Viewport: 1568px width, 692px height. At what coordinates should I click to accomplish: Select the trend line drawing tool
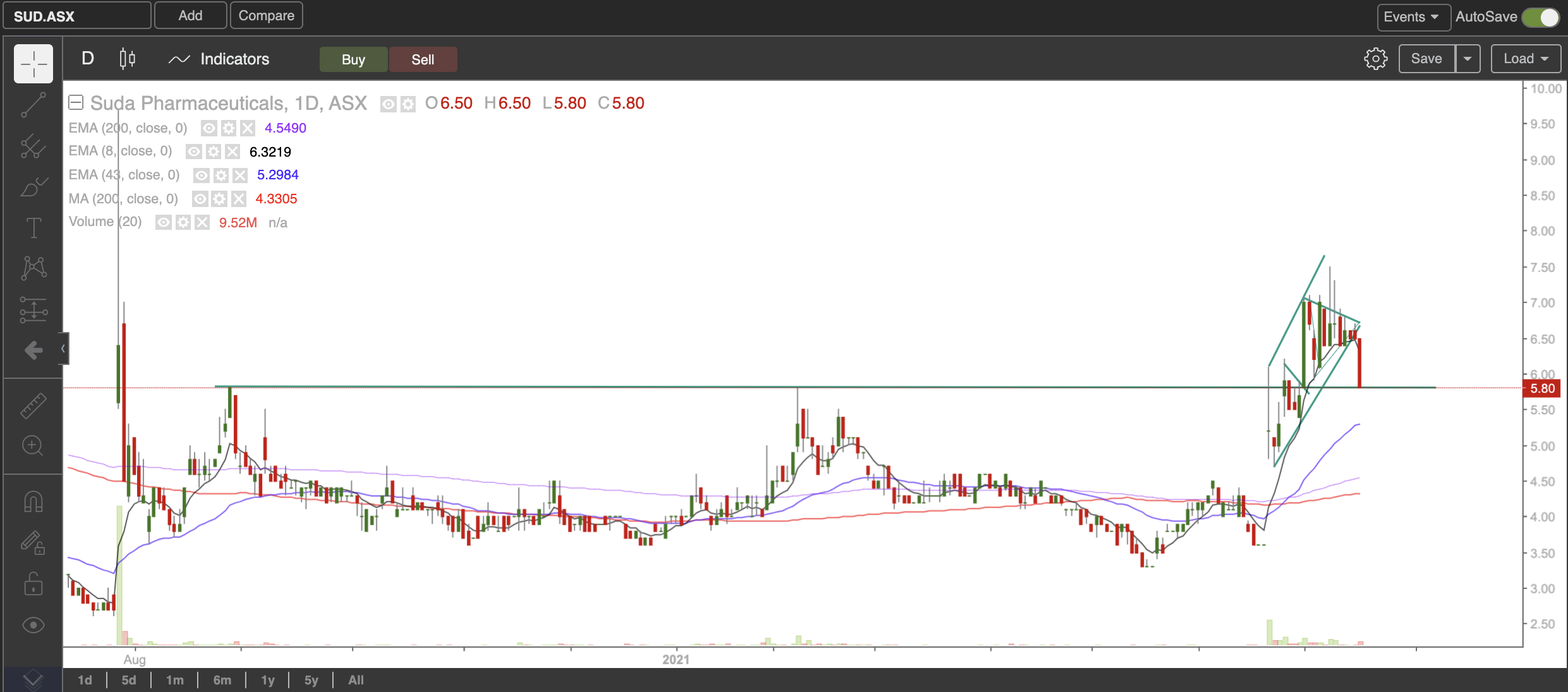tap(33, 105)
